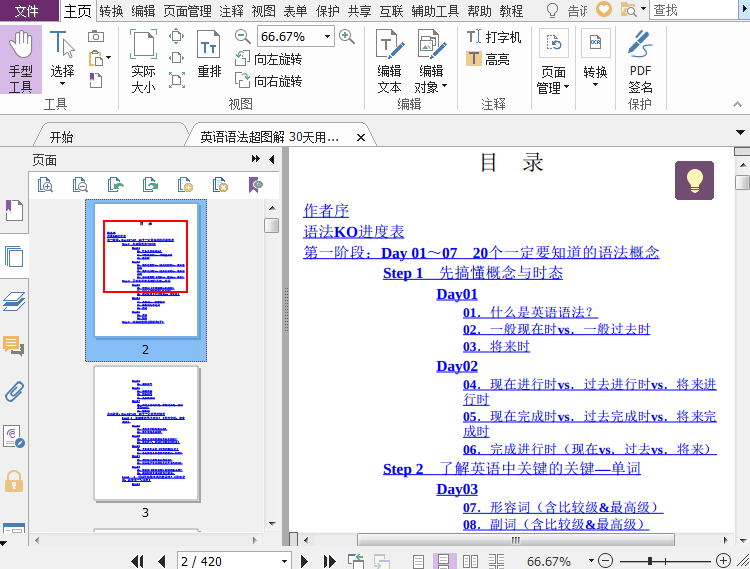Click the zoom in magnifier in ribbon

click(347, 36)
